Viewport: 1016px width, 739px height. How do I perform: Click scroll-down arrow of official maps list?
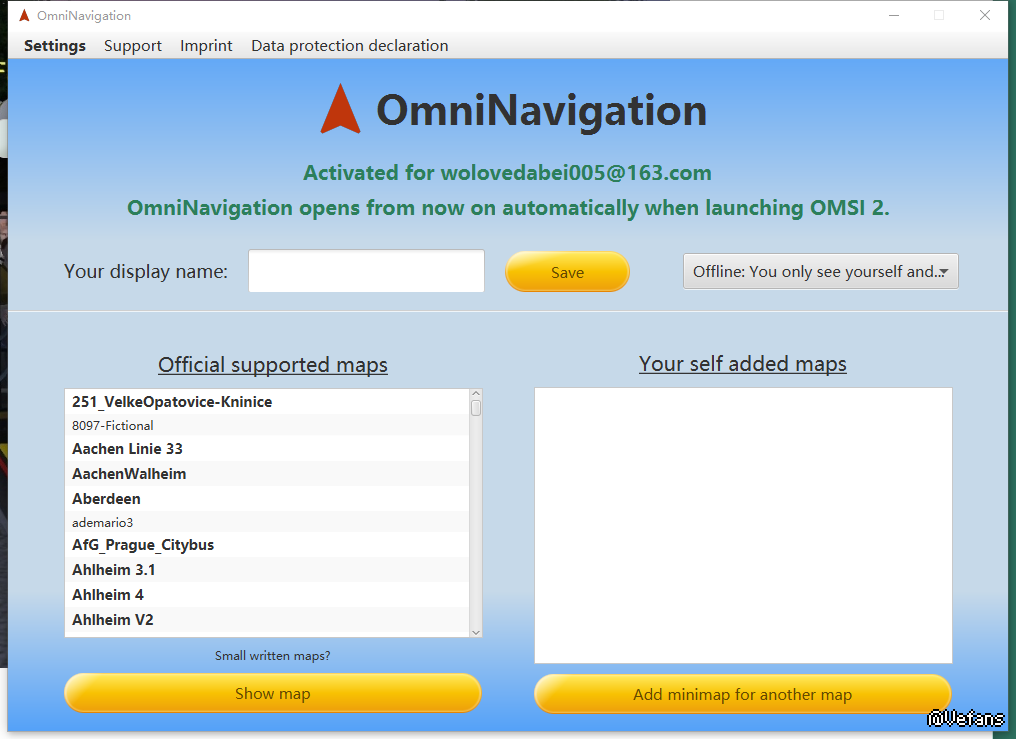coord(476,632)
